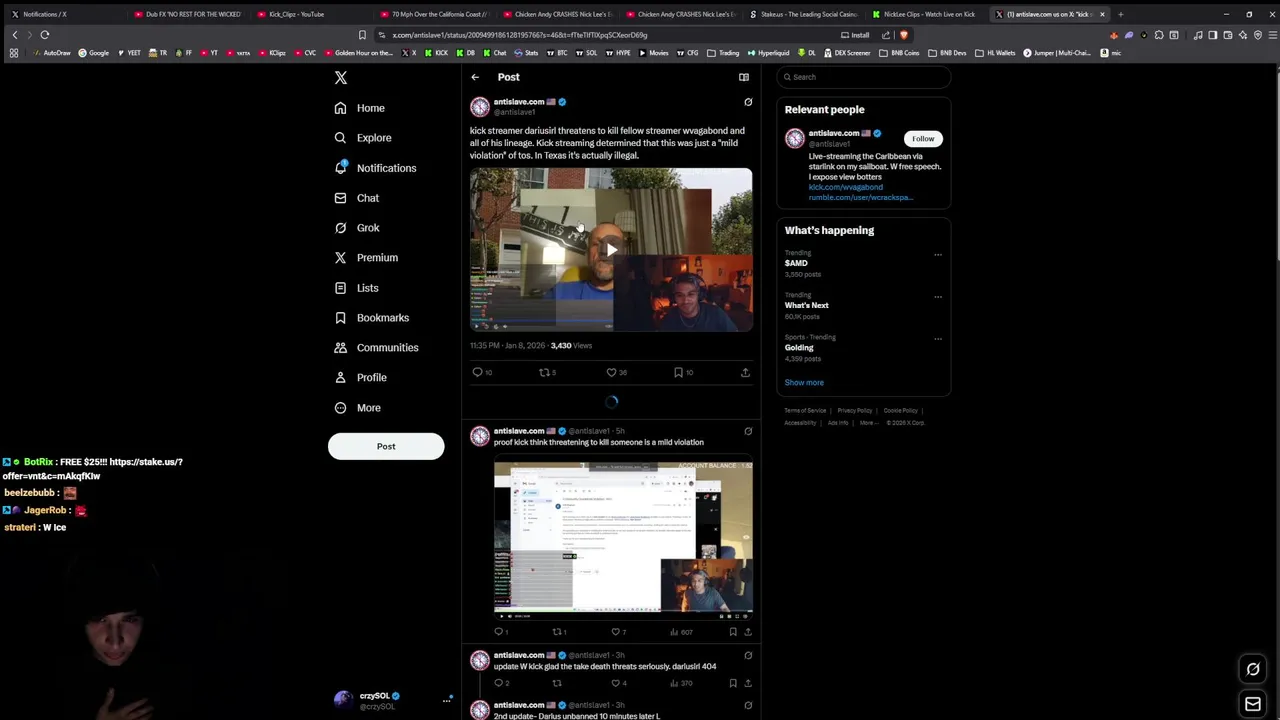This screenshot has width=1280, height=720.
Task: Click the browser address bar URL
Action: 520,35
